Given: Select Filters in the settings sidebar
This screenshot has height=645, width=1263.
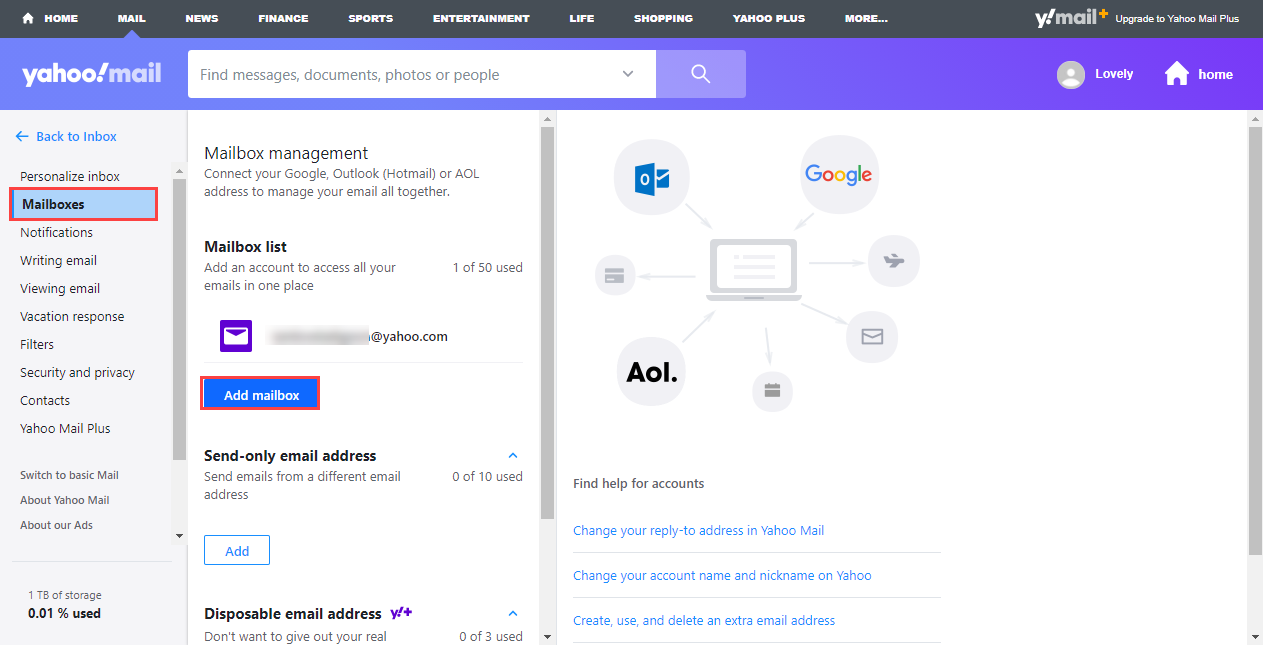Looking at the screenshot, I should (37, 344).
